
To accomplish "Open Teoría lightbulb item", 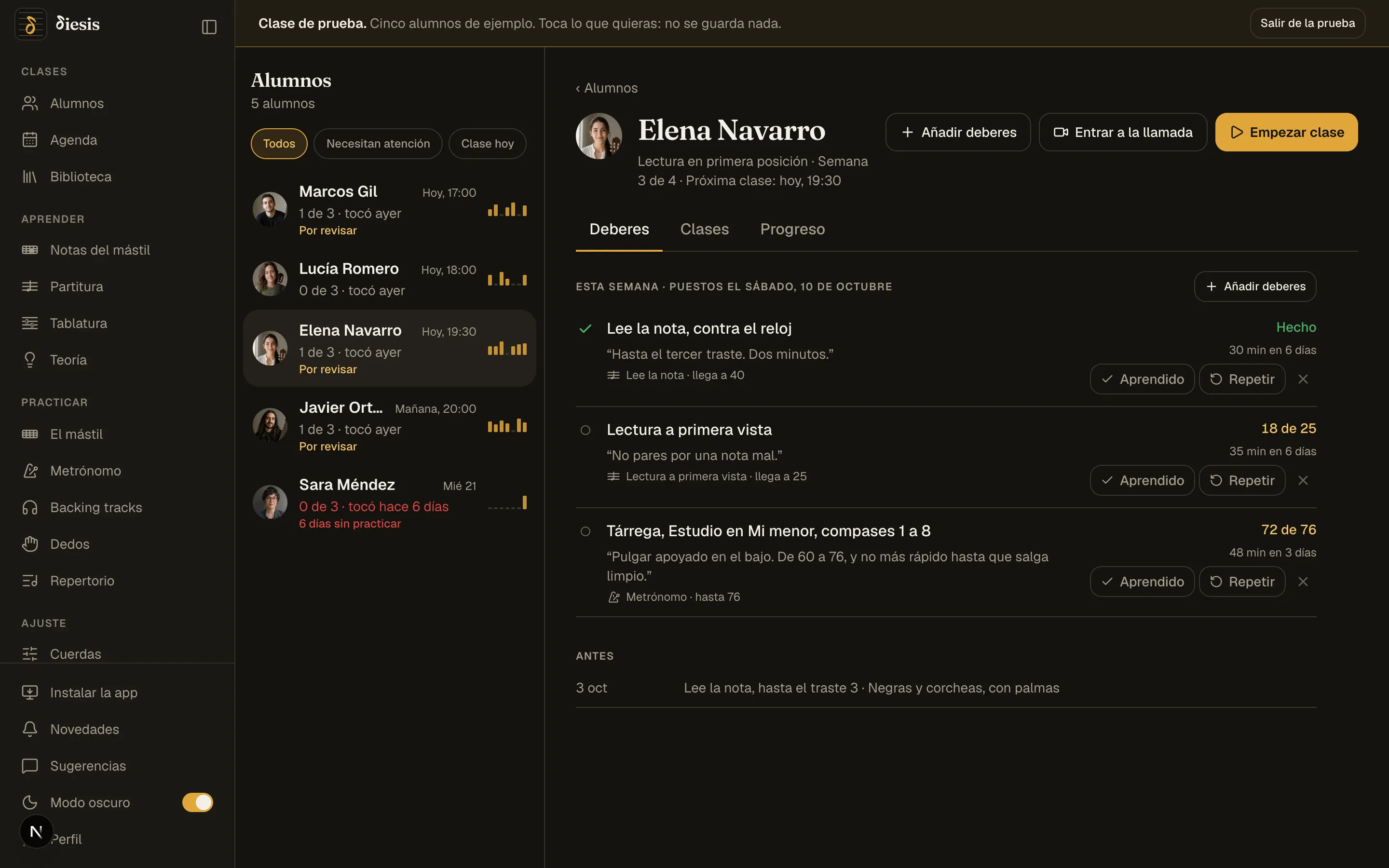I will [x=117, y=360].
